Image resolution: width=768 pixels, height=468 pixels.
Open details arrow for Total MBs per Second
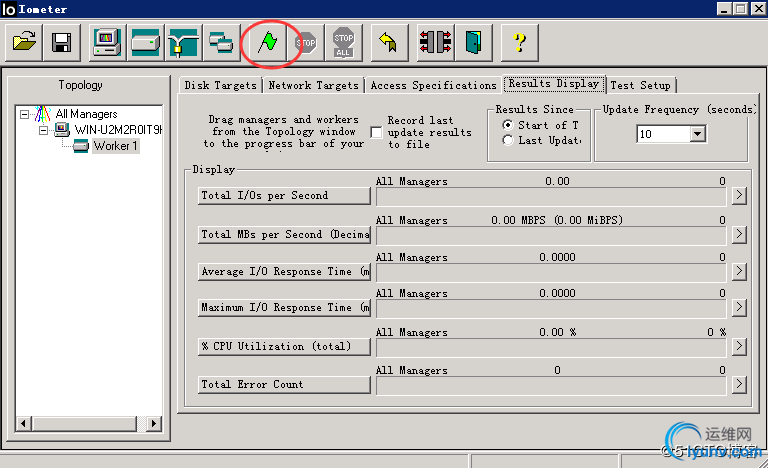[x=739, y=234]
